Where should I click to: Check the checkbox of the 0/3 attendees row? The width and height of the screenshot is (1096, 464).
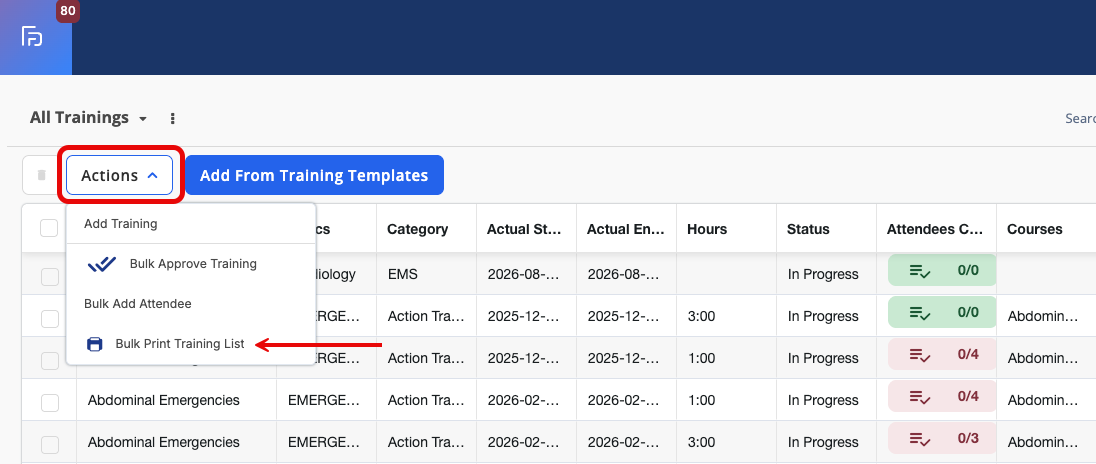50,444
